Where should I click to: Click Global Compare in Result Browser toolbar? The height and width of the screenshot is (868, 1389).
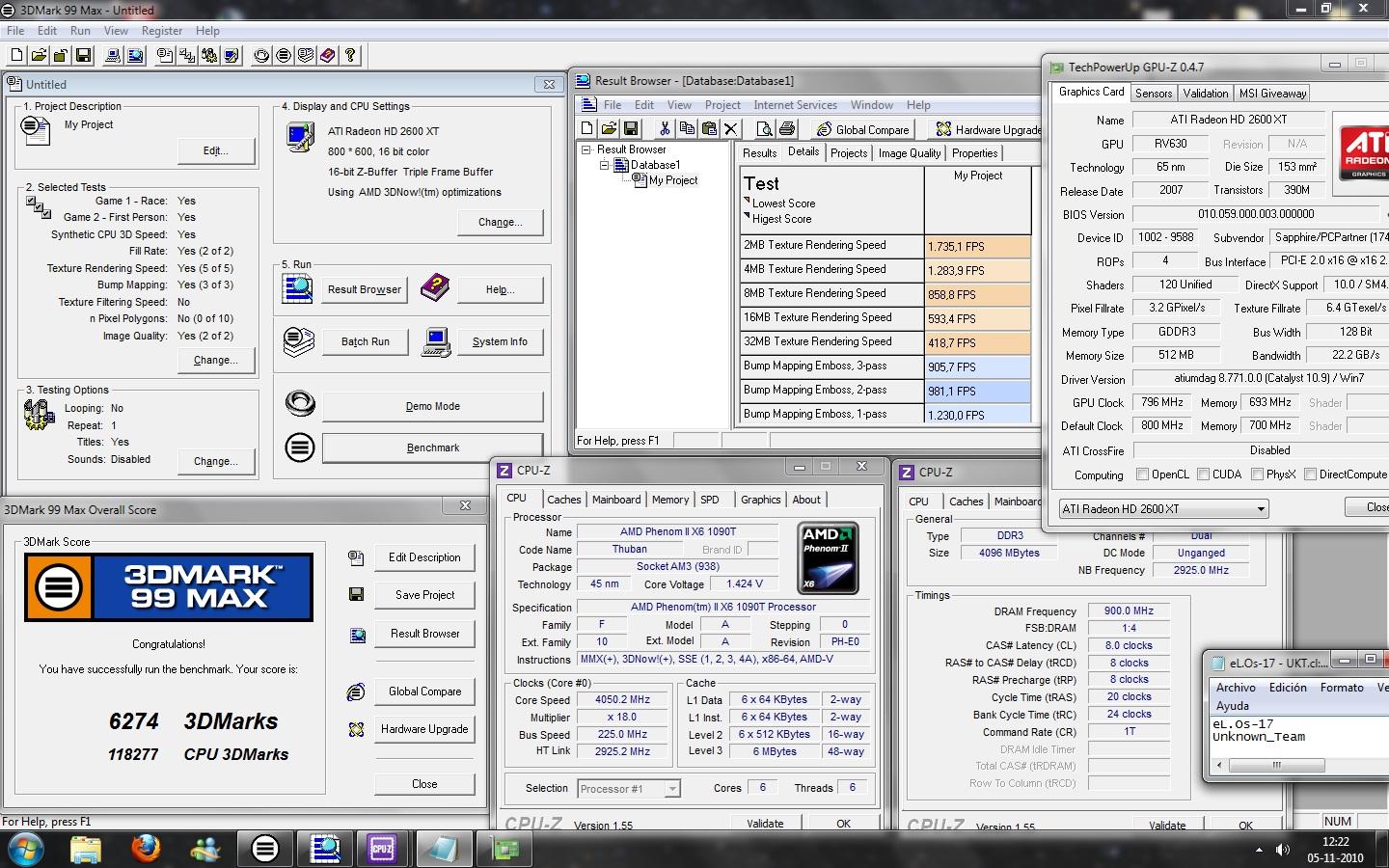coord(862,129)
